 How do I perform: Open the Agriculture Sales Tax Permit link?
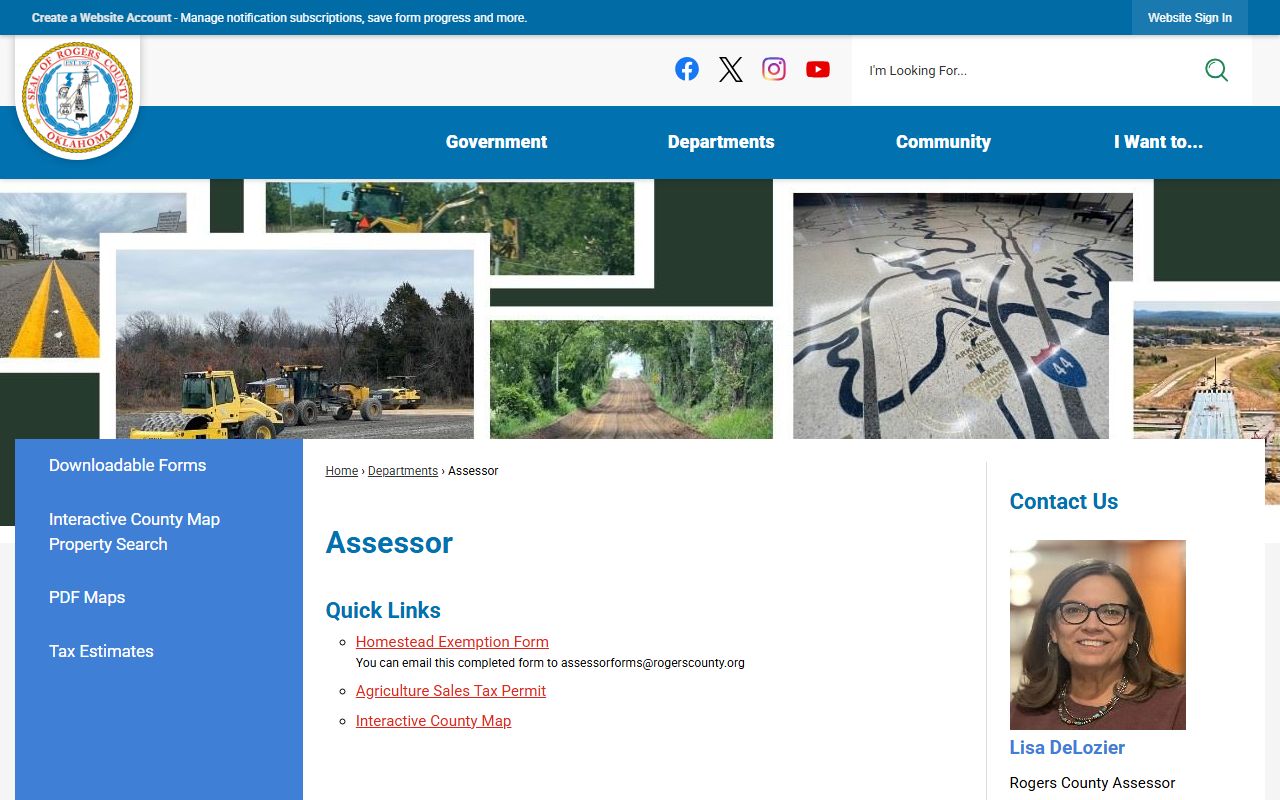[451, 691]
